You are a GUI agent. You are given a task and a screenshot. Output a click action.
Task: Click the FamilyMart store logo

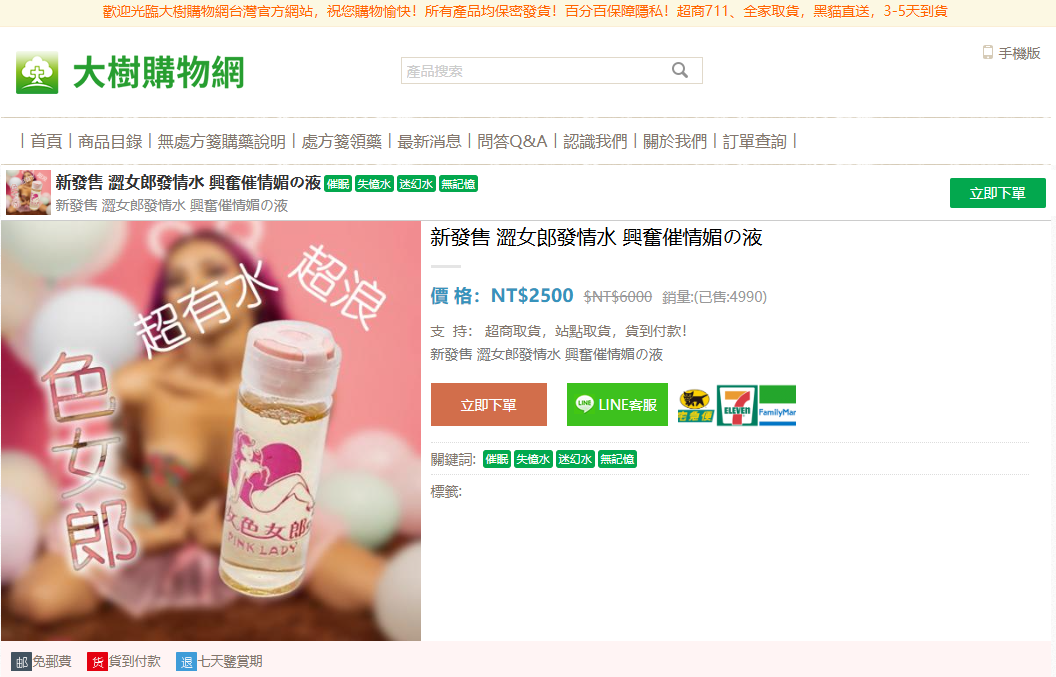coord(777,406)
